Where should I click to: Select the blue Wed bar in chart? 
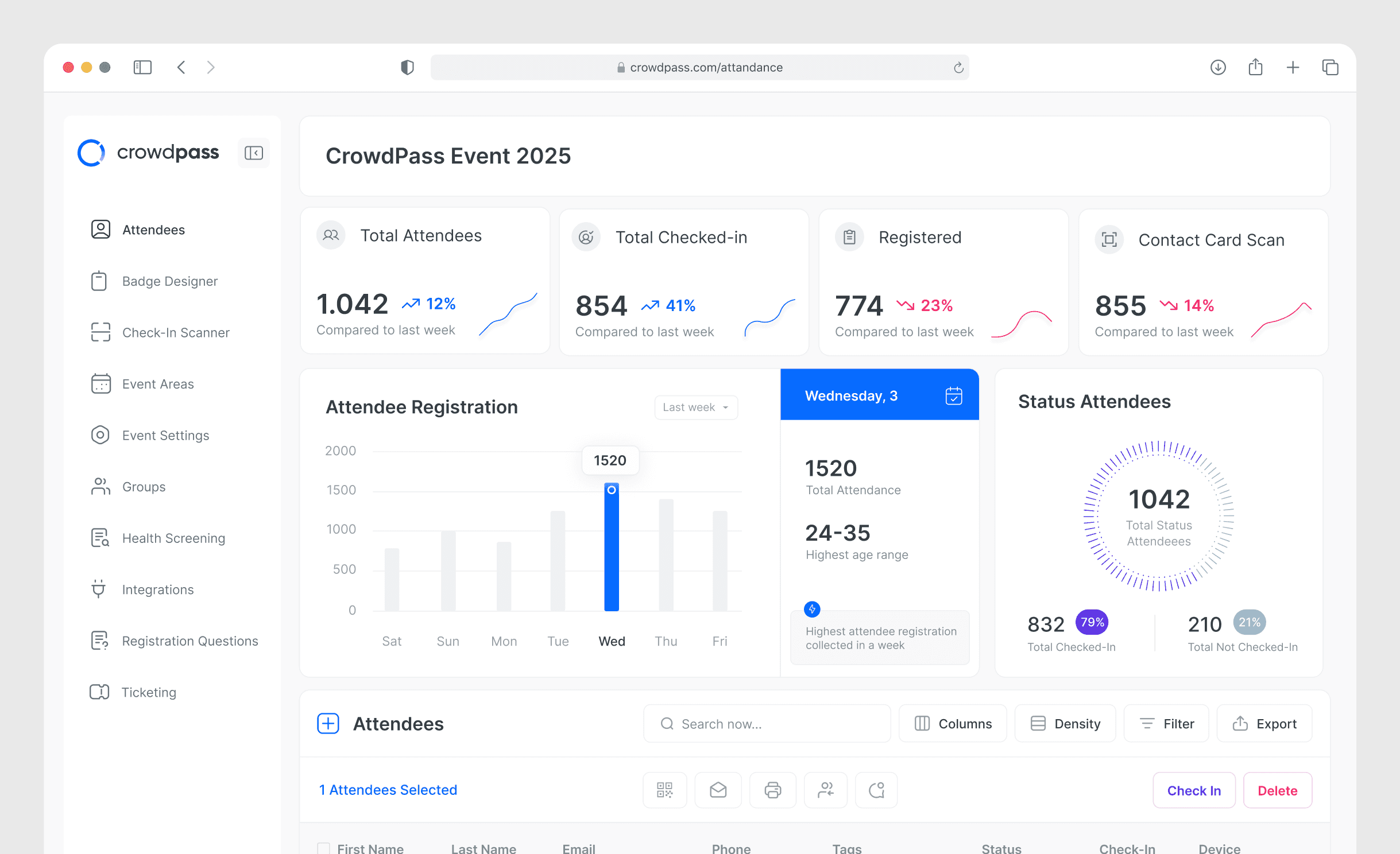click(612, 548)
